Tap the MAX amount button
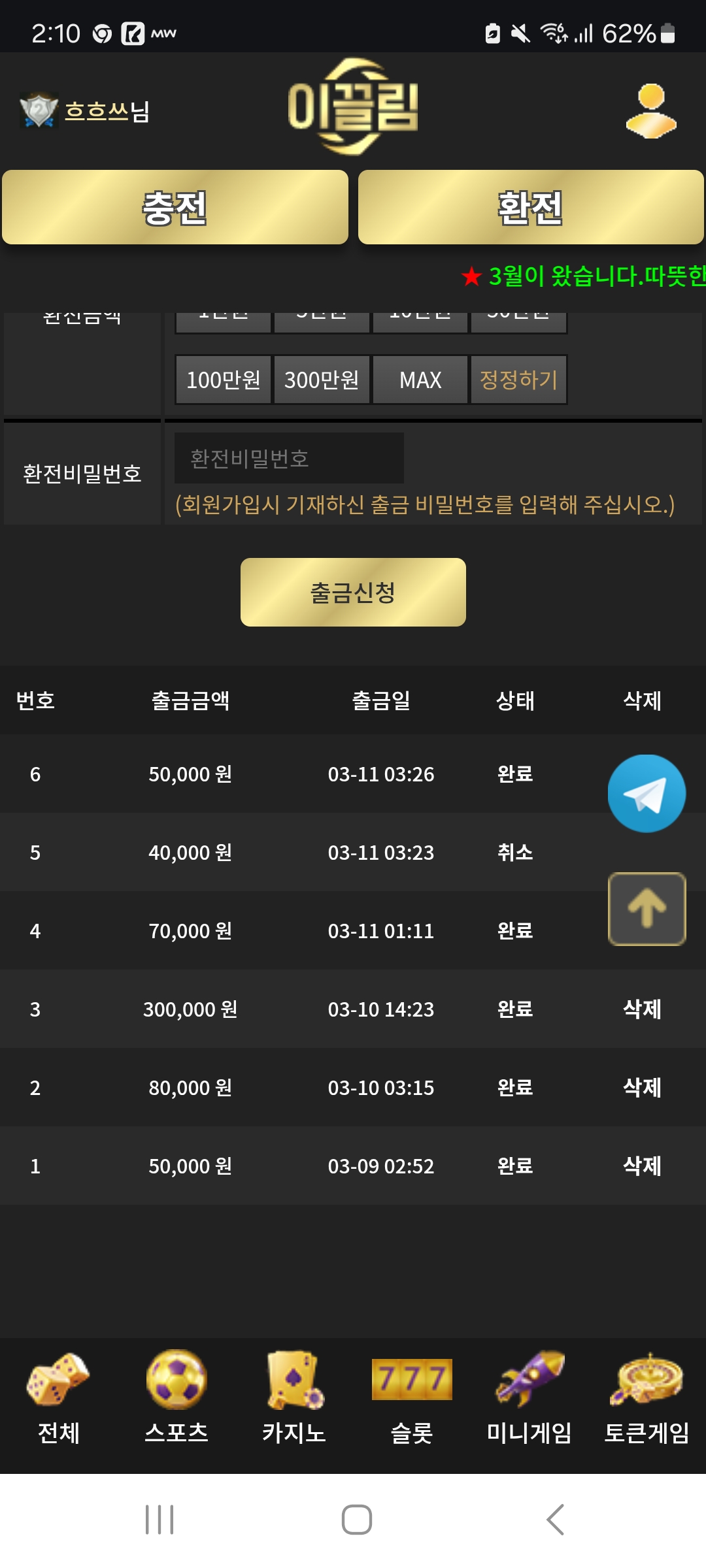Image resolution: width=706 pixels, height=1568 pixels. pyautogui.click(x=420, y=380)
